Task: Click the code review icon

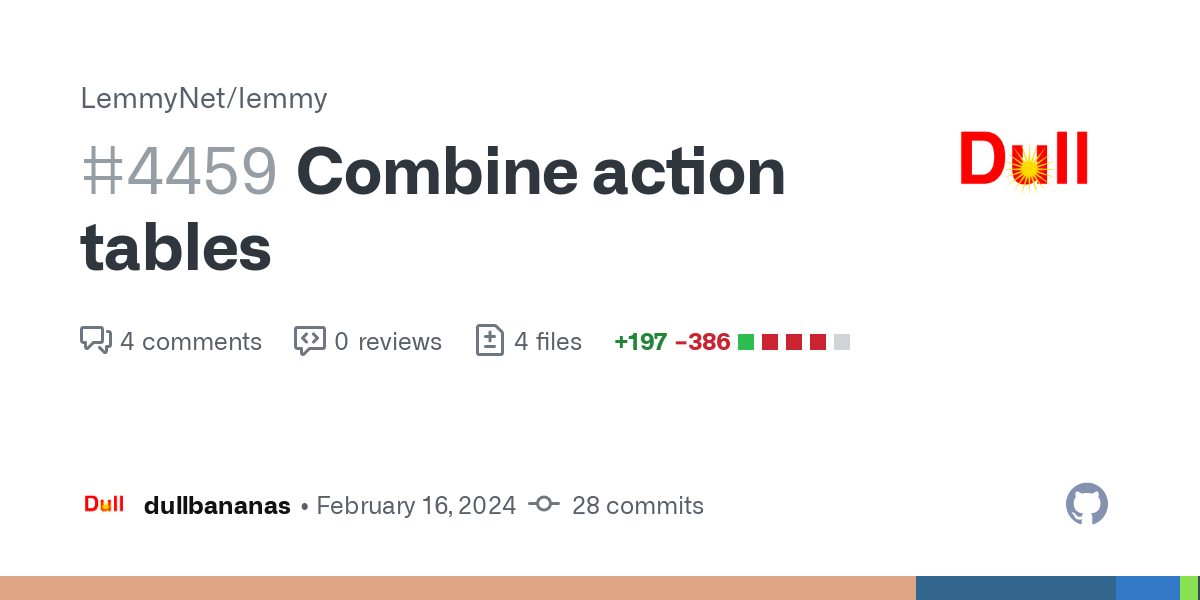Action: (310, 341)
